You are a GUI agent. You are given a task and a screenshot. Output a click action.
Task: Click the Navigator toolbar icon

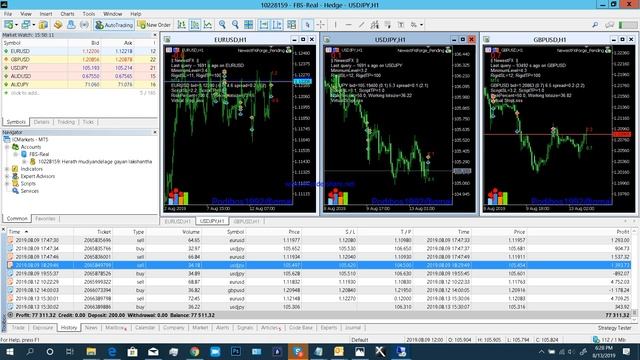pos(71,25)
